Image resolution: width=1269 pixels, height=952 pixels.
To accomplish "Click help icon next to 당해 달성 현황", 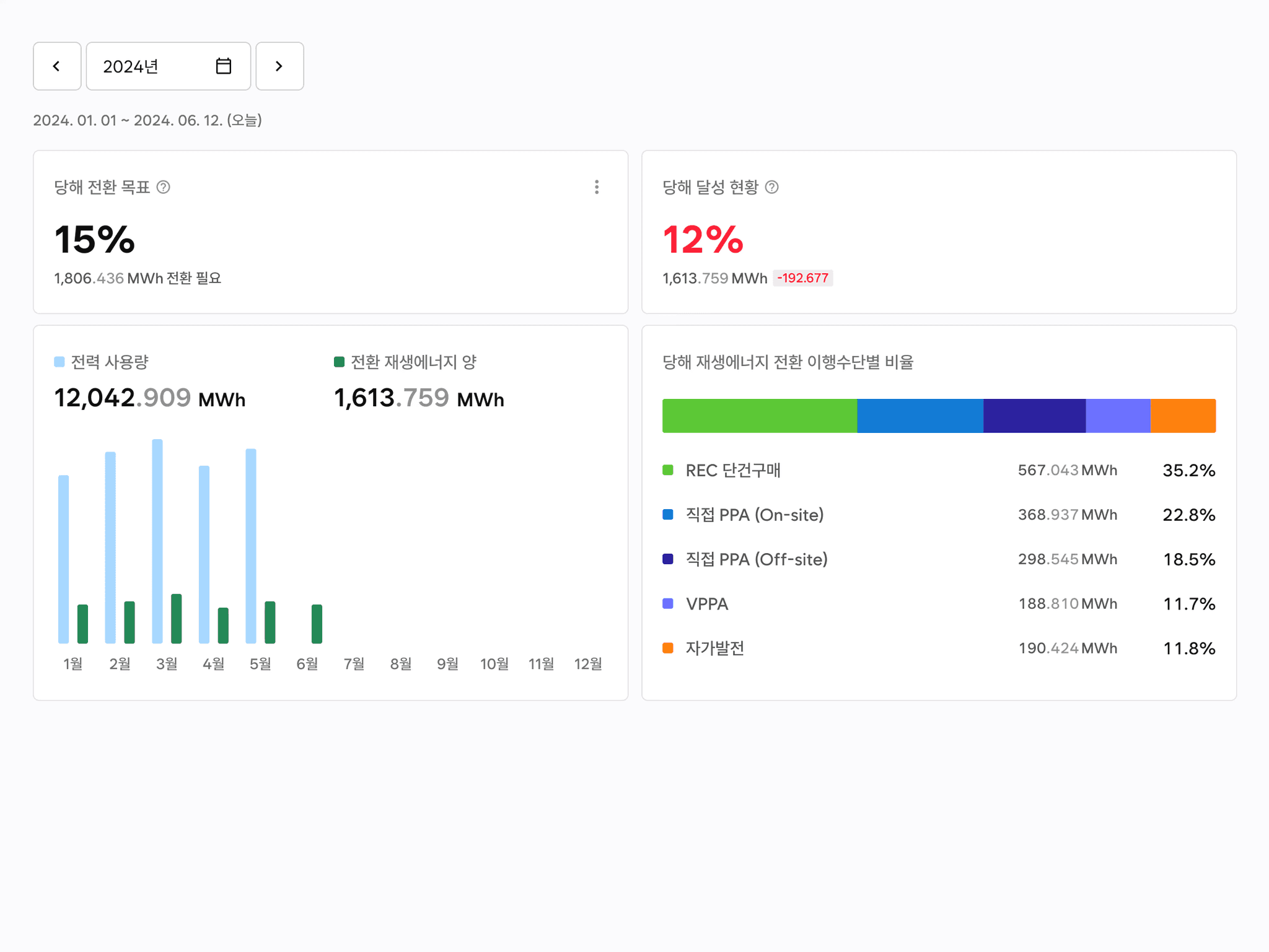I will (x=771, y=187).
